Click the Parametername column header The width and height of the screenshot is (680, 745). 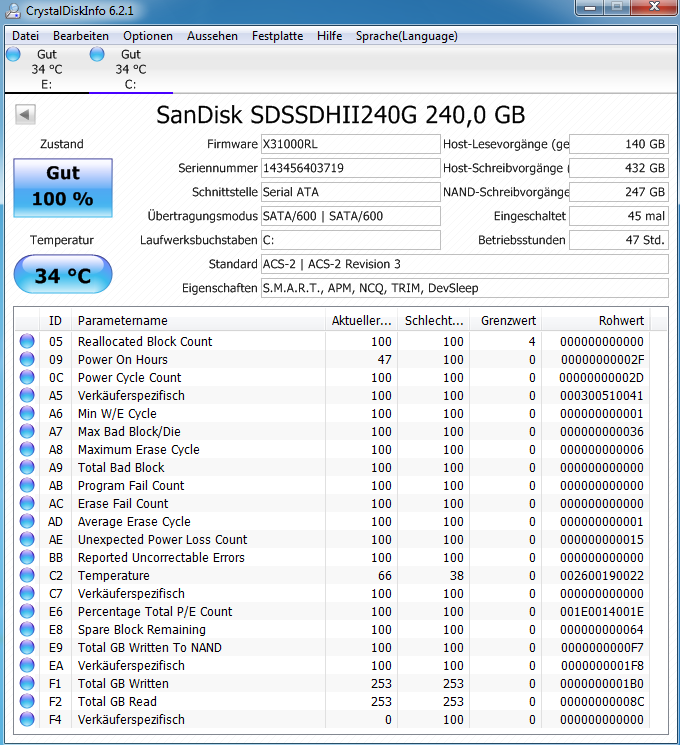tap(198, 321)
